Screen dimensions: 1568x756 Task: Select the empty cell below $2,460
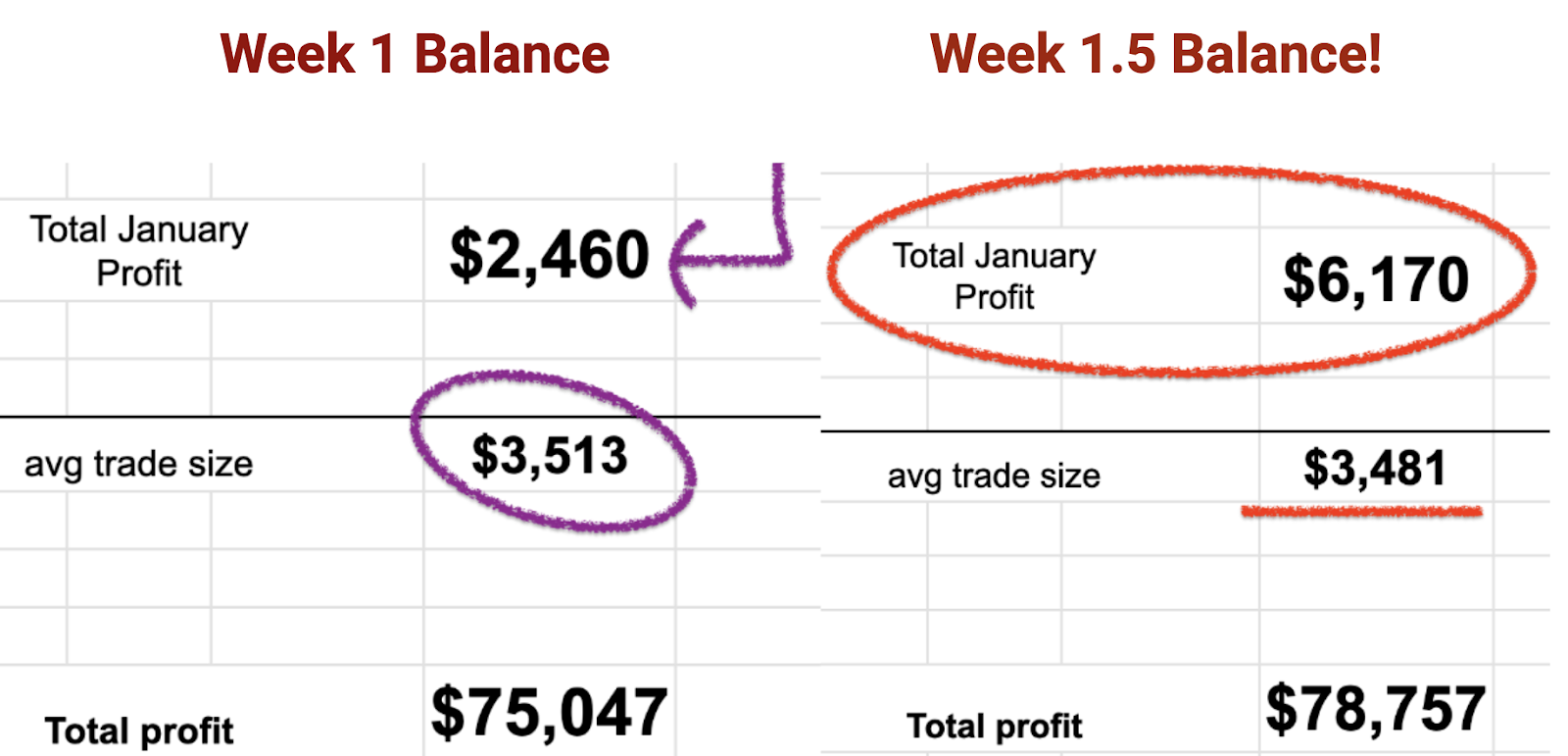pyautogui.click(x=550, y=329)
